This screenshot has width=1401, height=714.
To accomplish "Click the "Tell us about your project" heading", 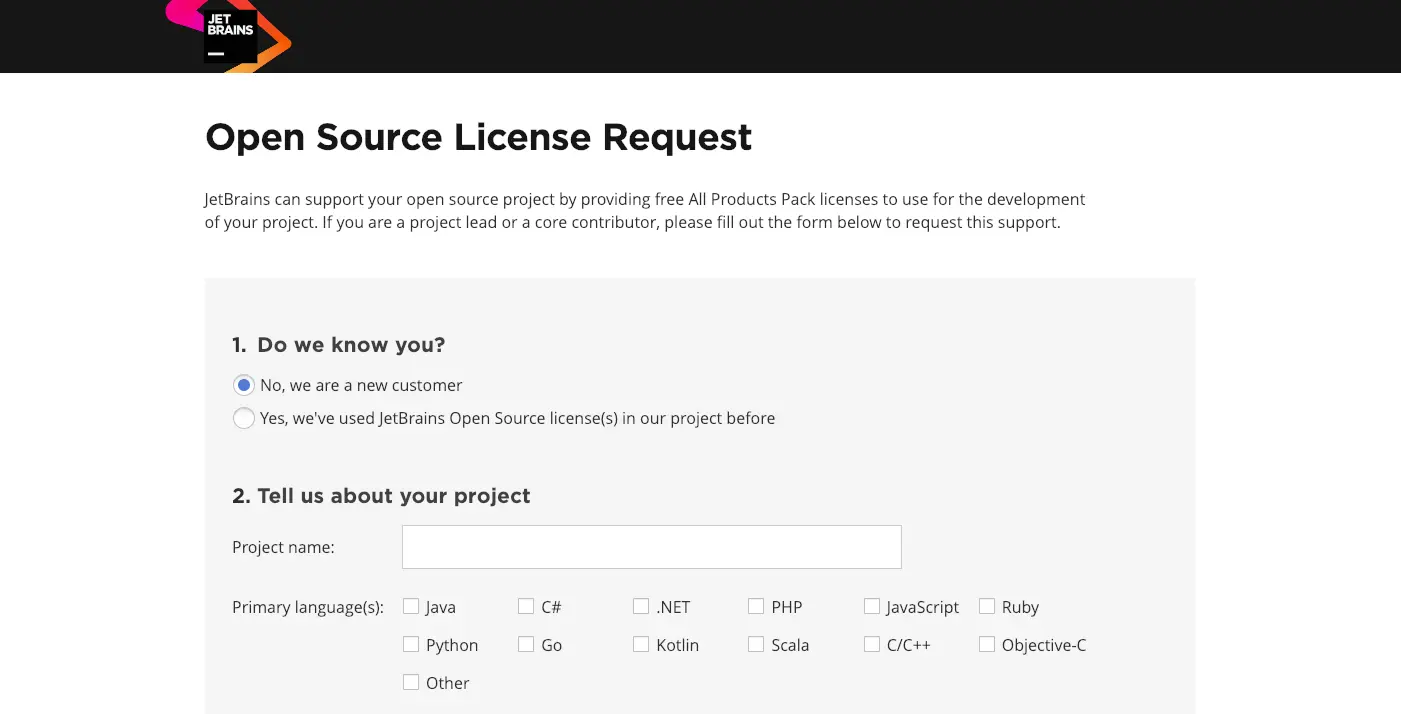I will pos(394,496).
